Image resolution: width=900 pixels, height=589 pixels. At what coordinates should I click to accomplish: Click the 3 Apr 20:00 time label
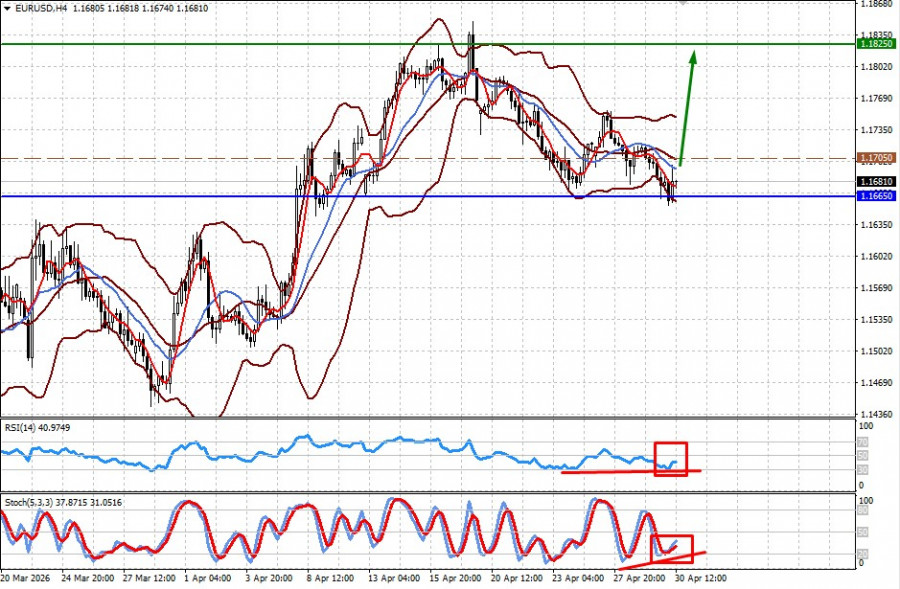click(269, 578)
